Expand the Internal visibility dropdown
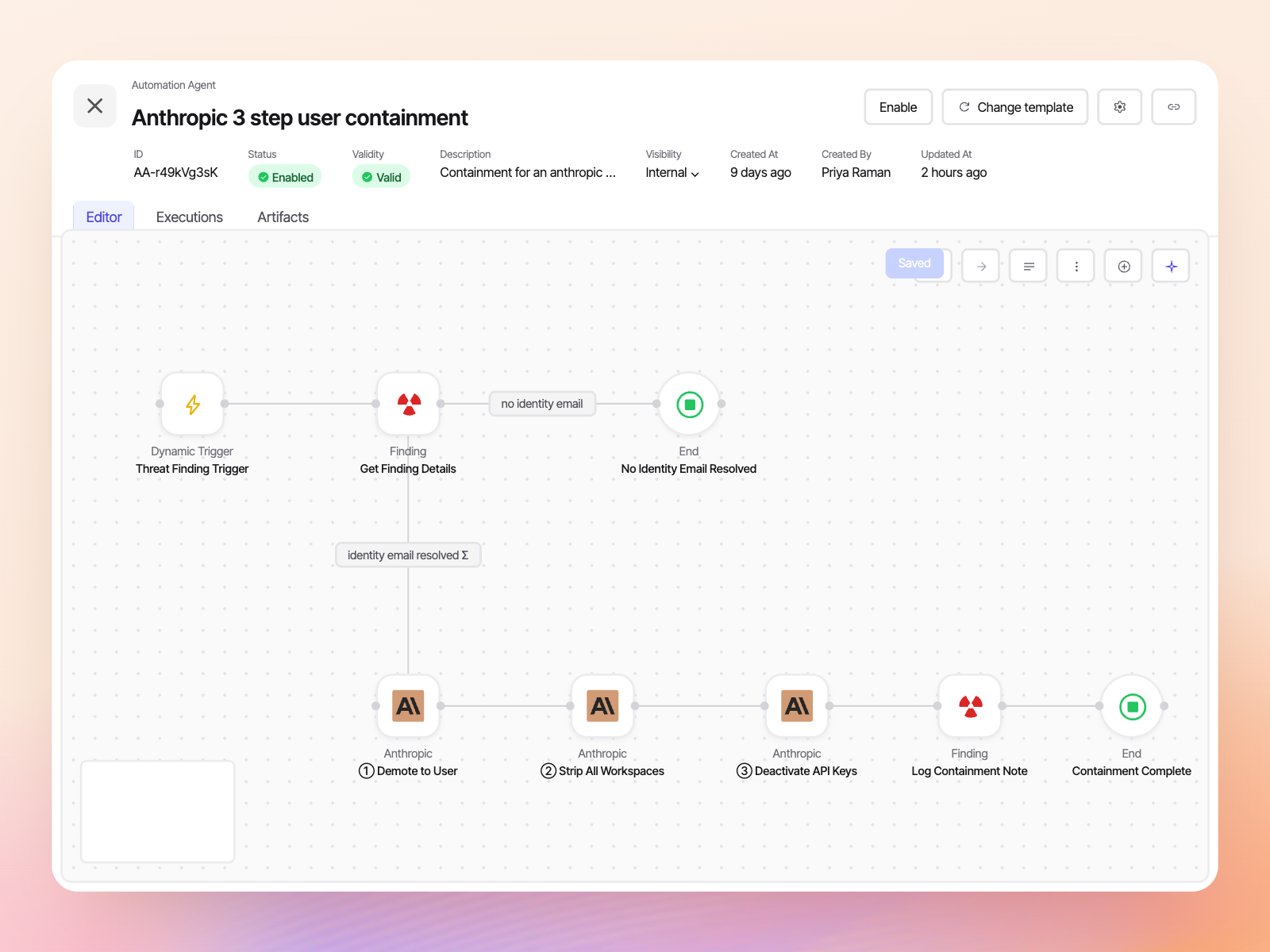The width and height of the screenshot is (1270, 952). [672, 173]
